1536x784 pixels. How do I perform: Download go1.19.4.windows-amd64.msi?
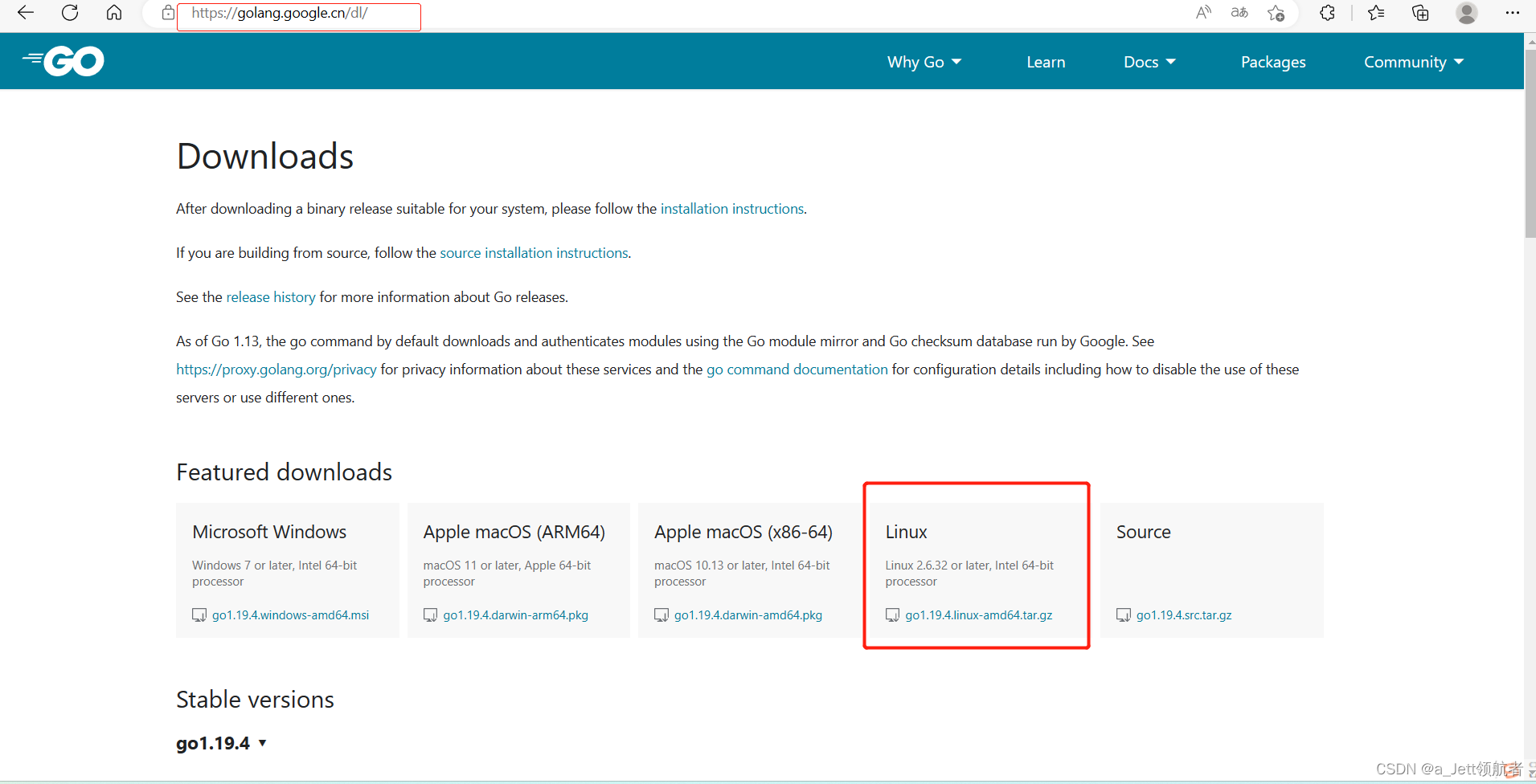291,615
